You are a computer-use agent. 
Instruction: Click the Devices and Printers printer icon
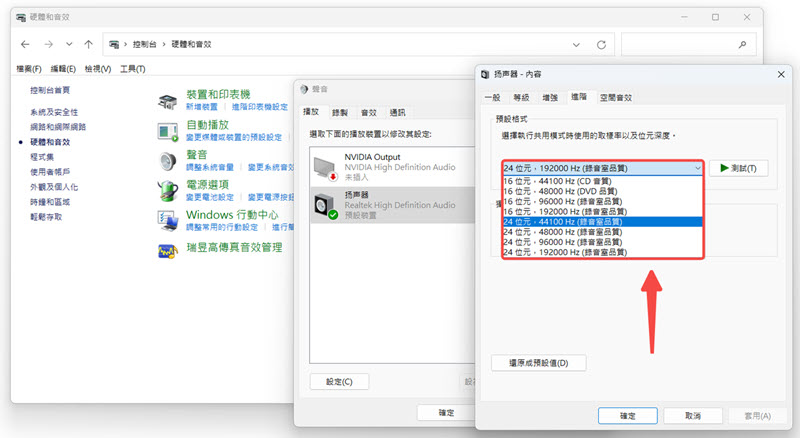[x=167, y=102]
